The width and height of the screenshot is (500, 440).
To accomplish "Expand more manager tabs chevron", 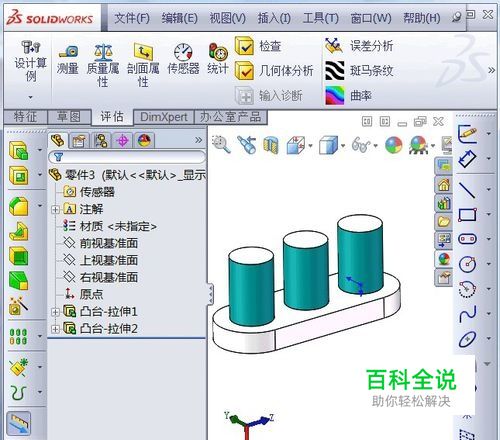I will 199,140.
